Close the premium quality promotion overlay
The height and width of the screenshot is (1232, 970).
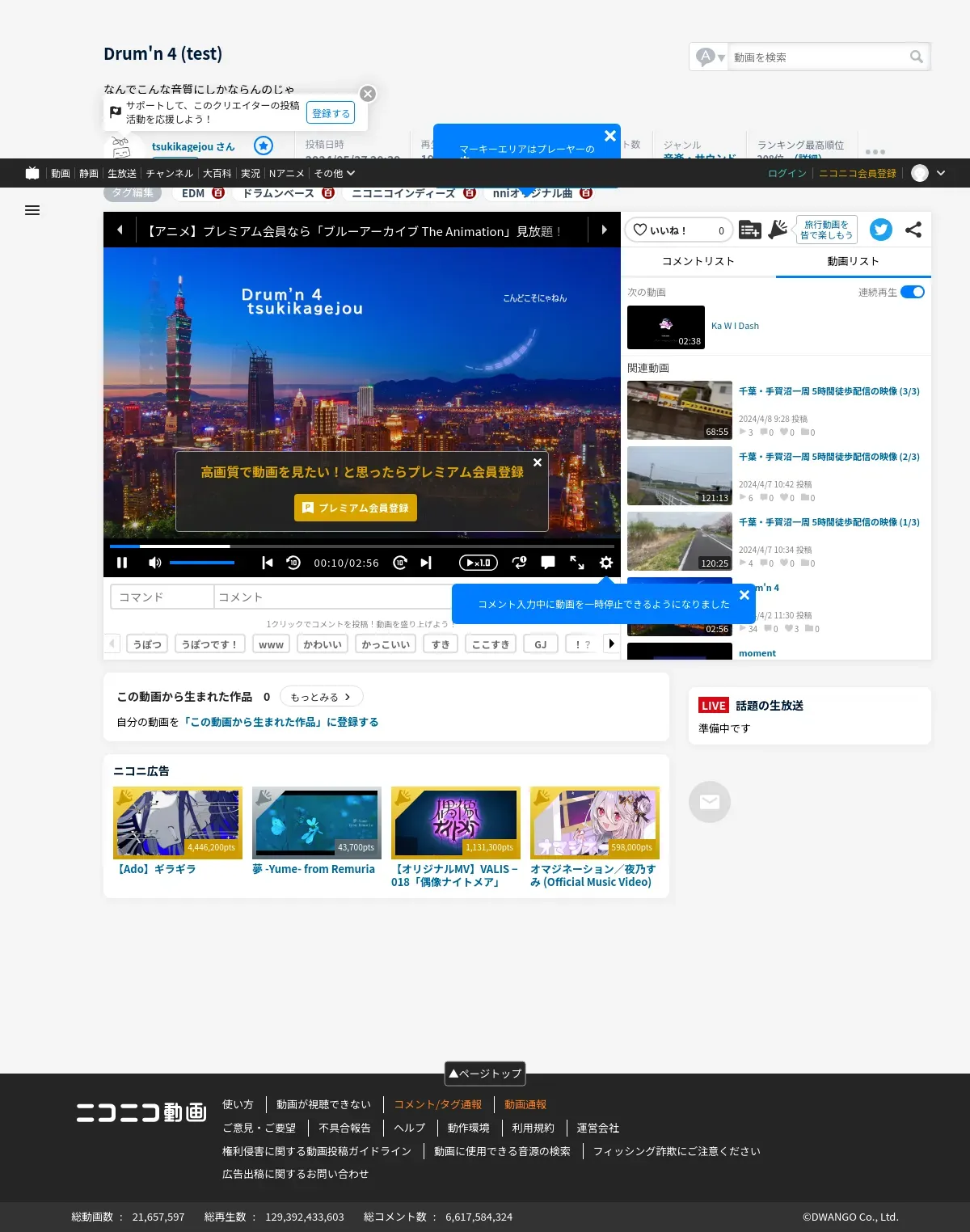pyautogui.click(x=538, y=462)
